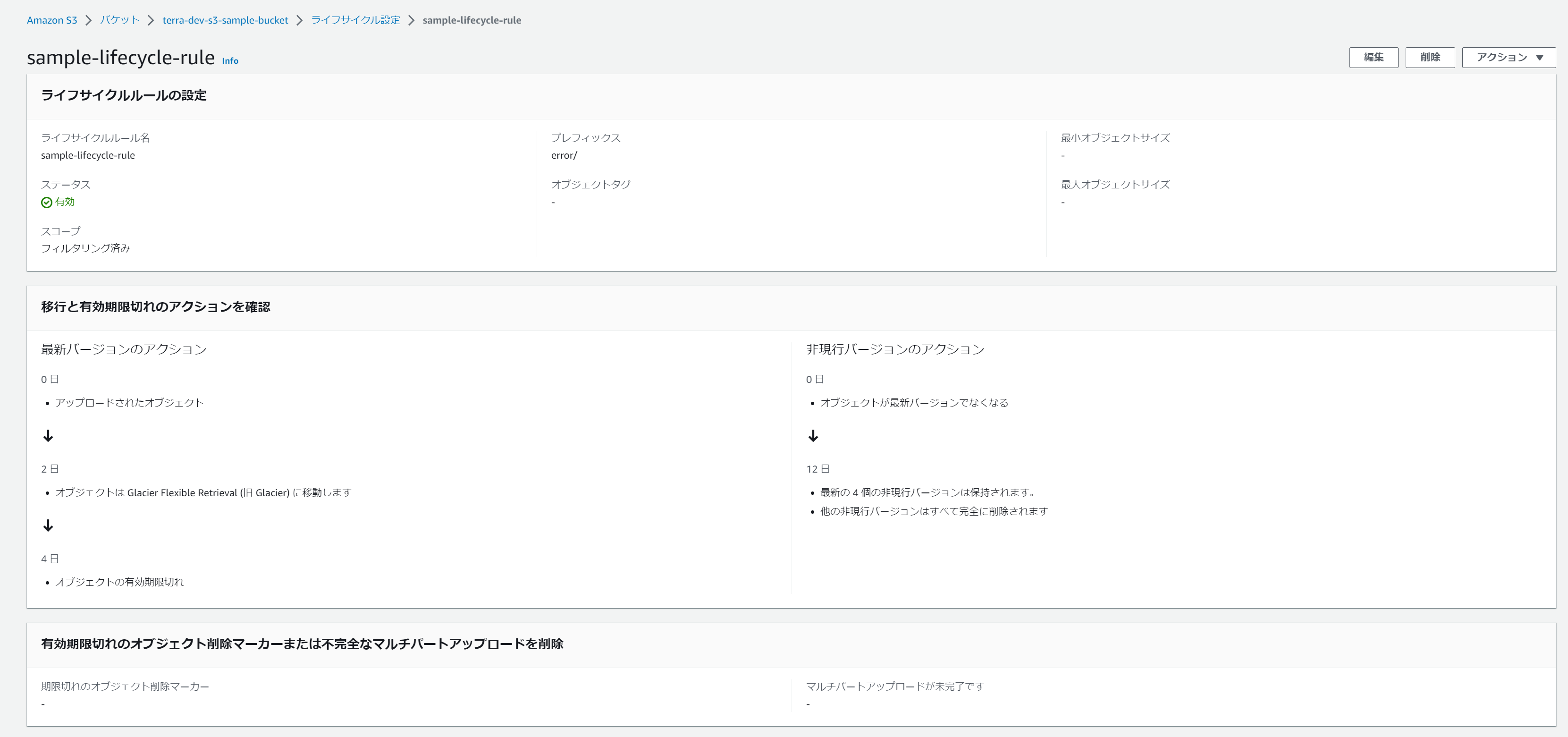Click down arrow below アップロードされたオブジェクト
This screenshot has height=737, width=1568.
48,436
